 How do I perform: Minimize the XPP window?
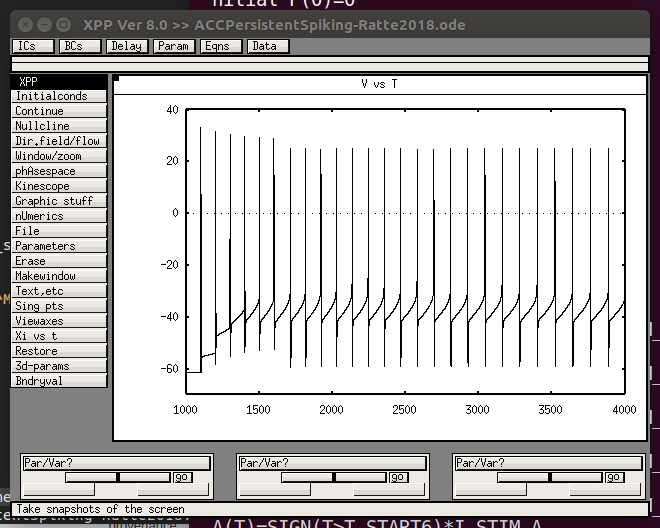click(x=45, y=25)
